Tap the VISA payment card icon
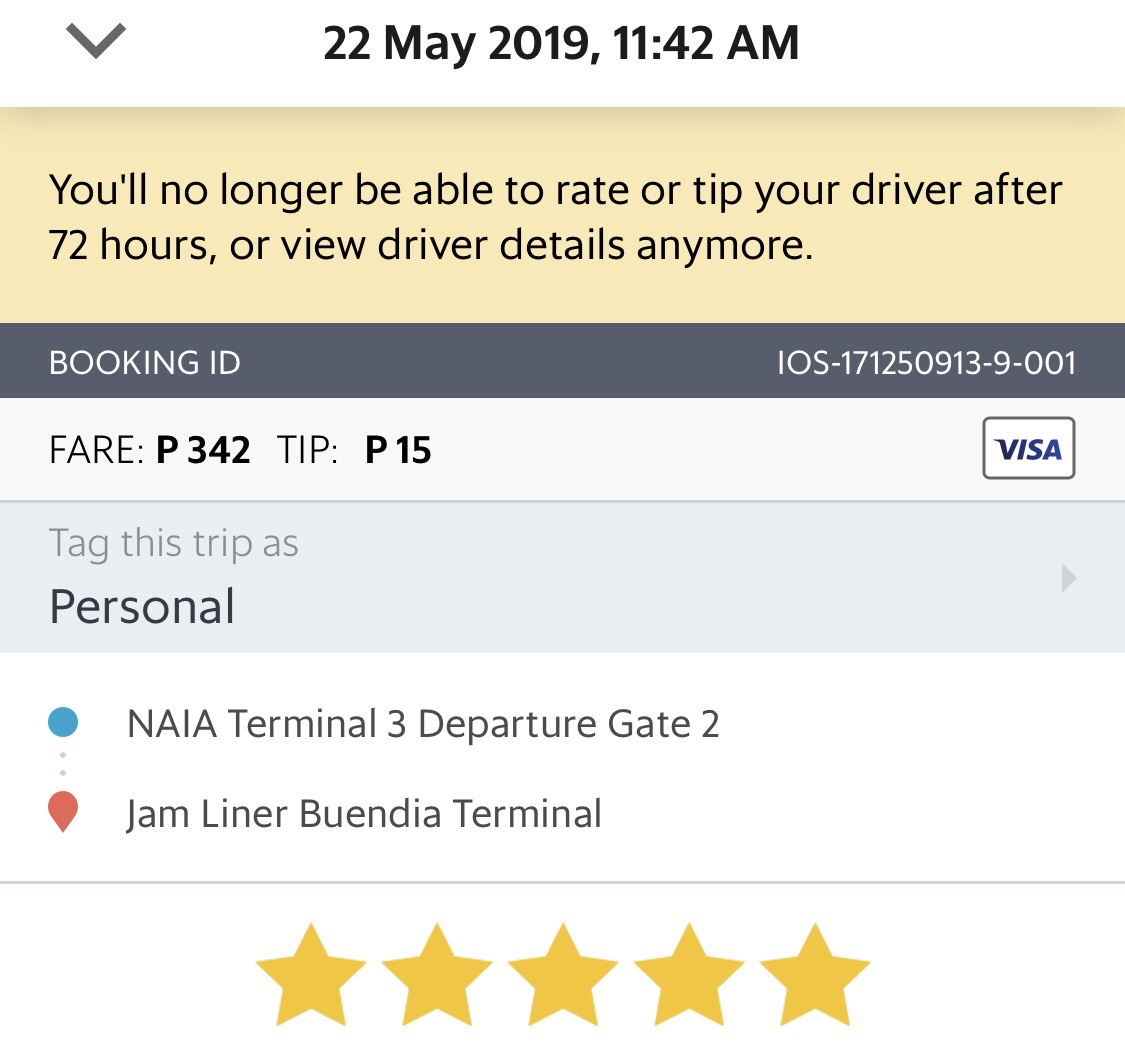Image resolution: width=1125 pixels, height=1063 pixels. 1028,448
